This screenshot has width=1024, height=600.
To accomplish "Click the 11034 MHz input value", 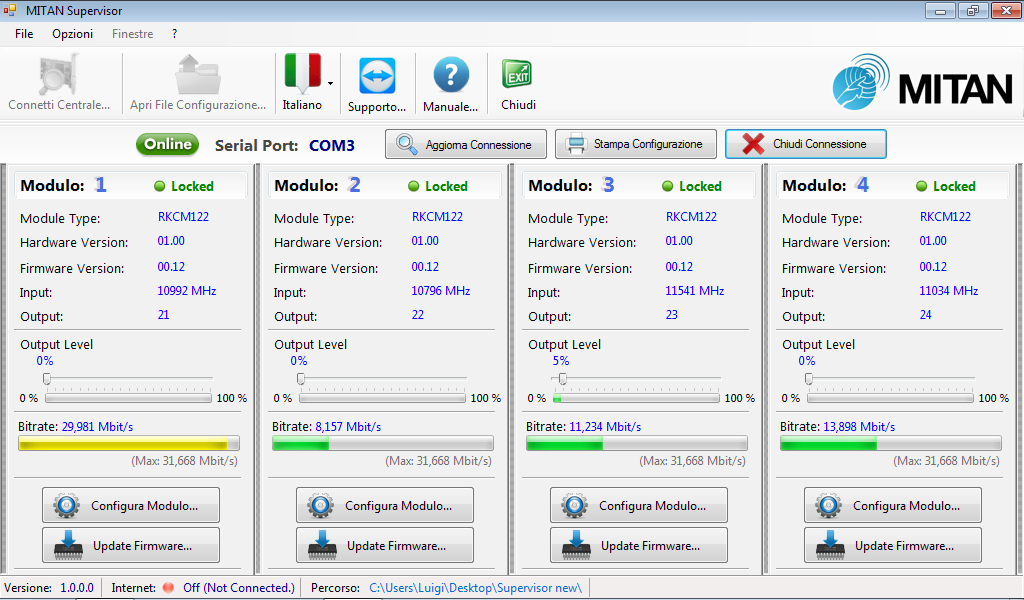I will 949,291.
